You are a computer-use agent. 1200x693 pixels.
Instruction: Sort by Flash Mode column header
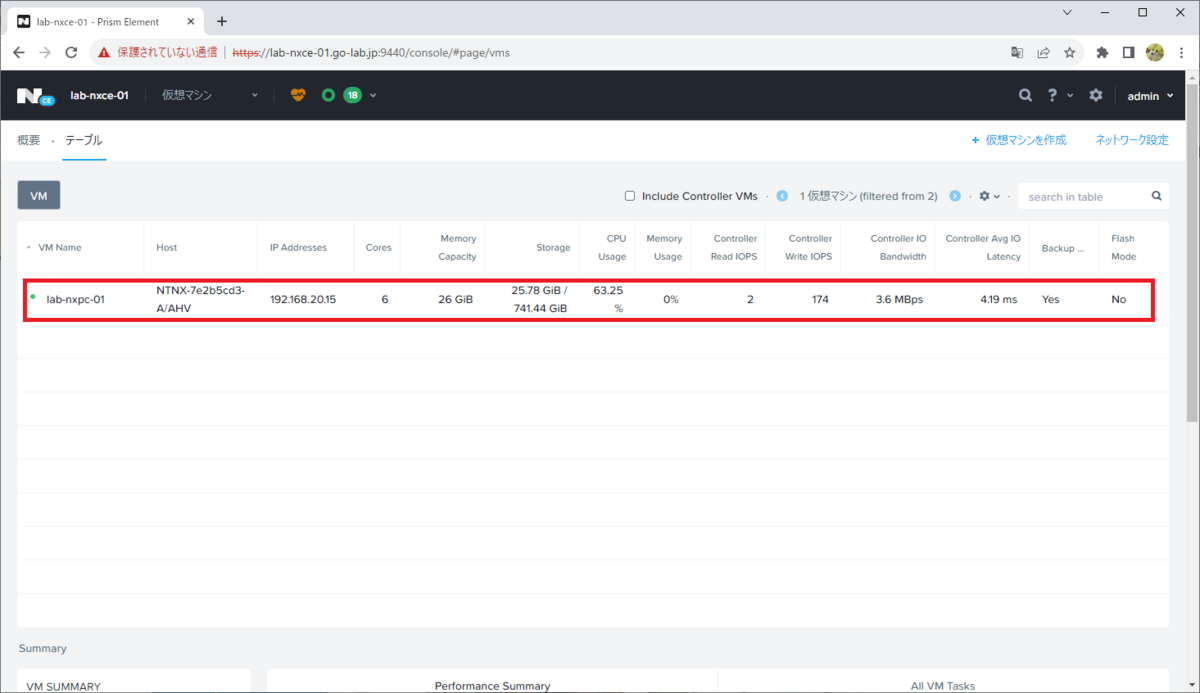[1123, 247]
